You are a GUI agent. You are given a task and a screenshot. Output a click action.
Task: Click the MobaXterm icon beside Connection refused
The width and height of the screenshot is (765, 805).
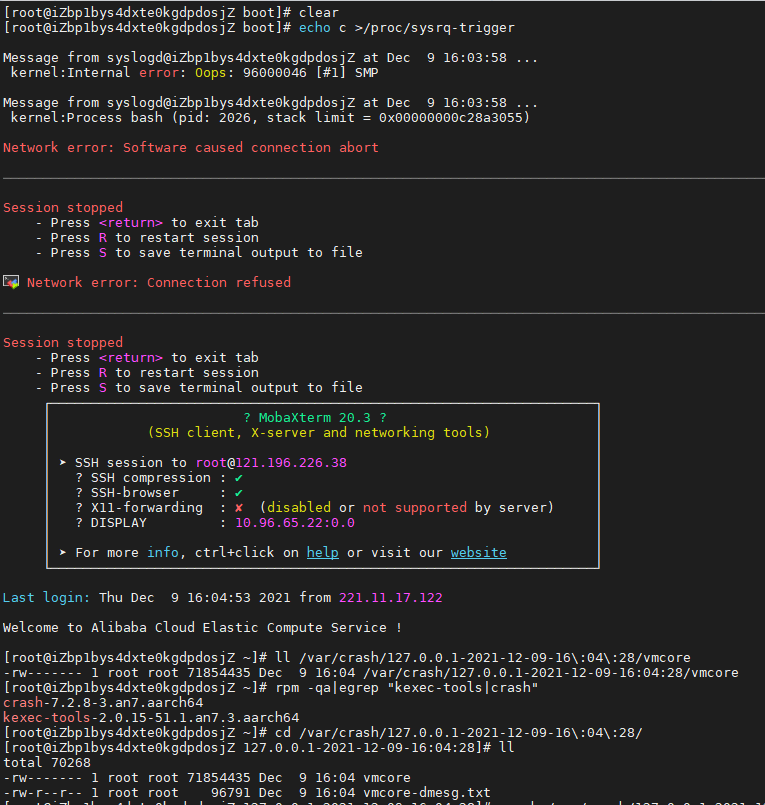coord(11,282)
